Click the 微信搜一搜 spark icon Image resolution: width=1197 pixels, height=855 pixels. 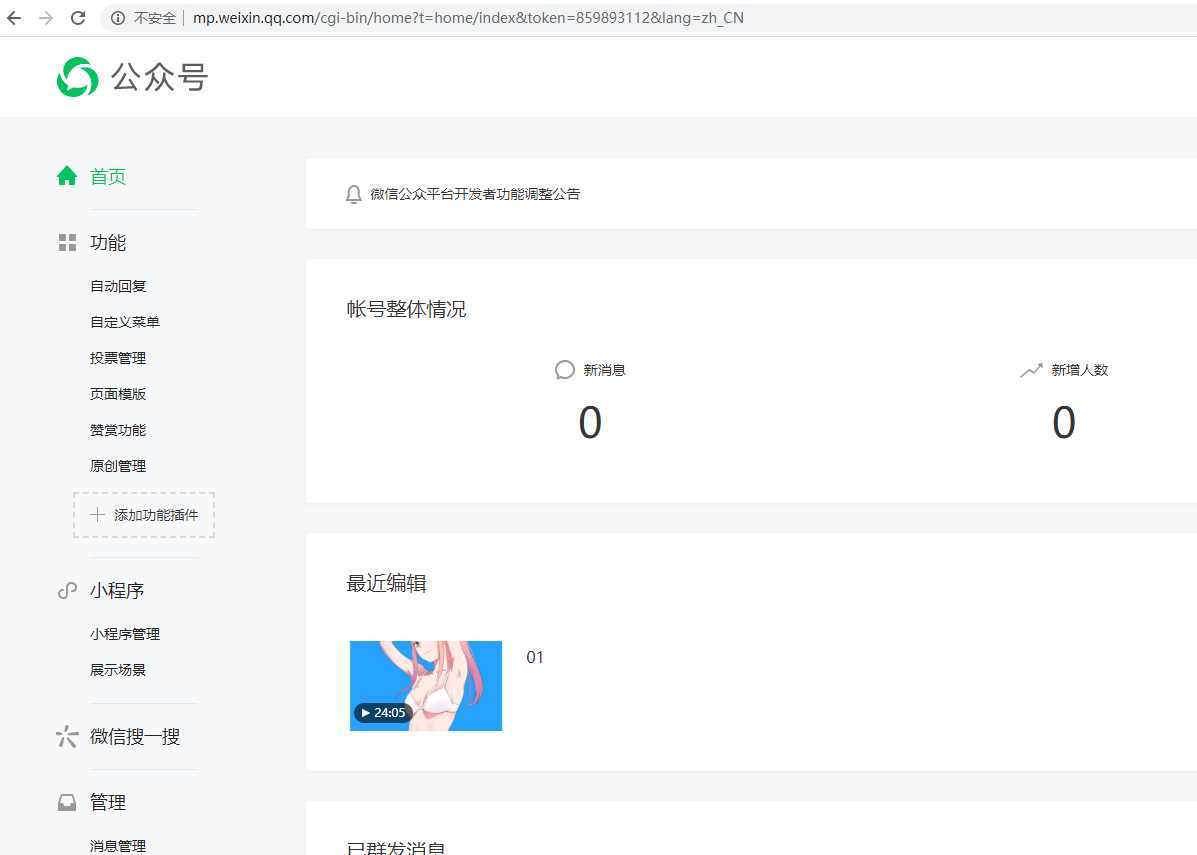click(x=67, y=737)
